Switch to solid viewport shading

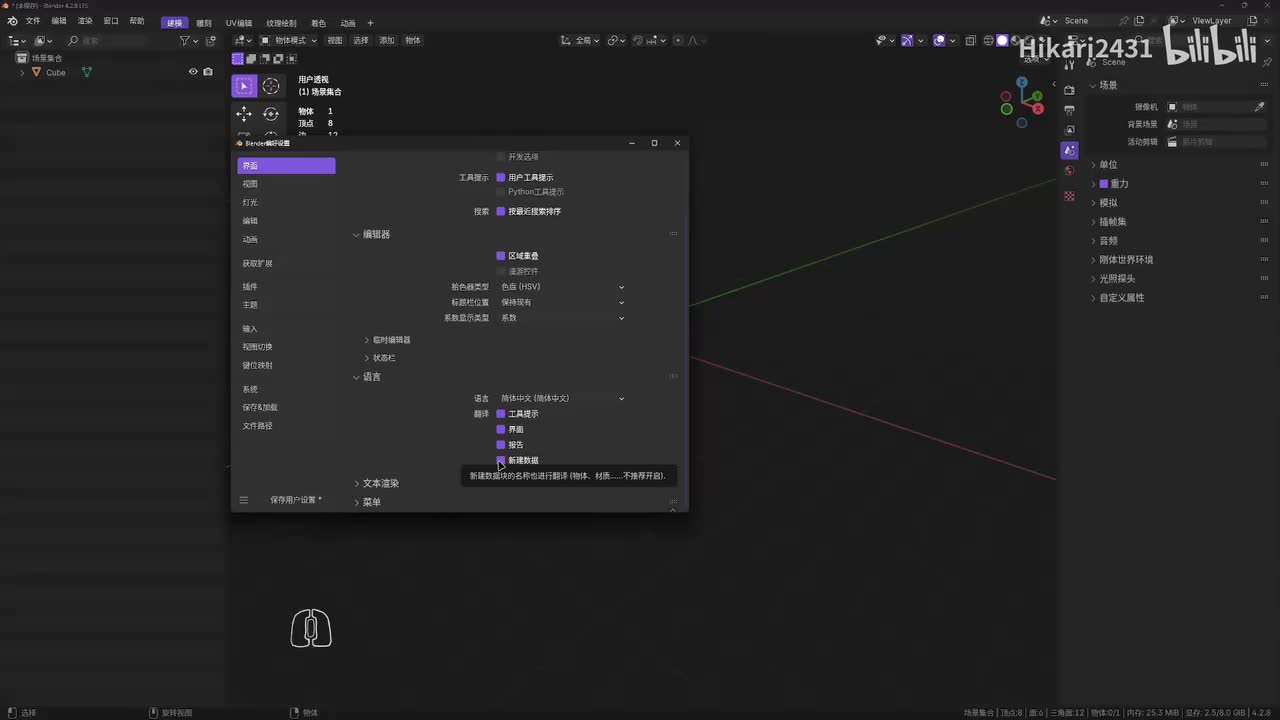coord(1002,41)
